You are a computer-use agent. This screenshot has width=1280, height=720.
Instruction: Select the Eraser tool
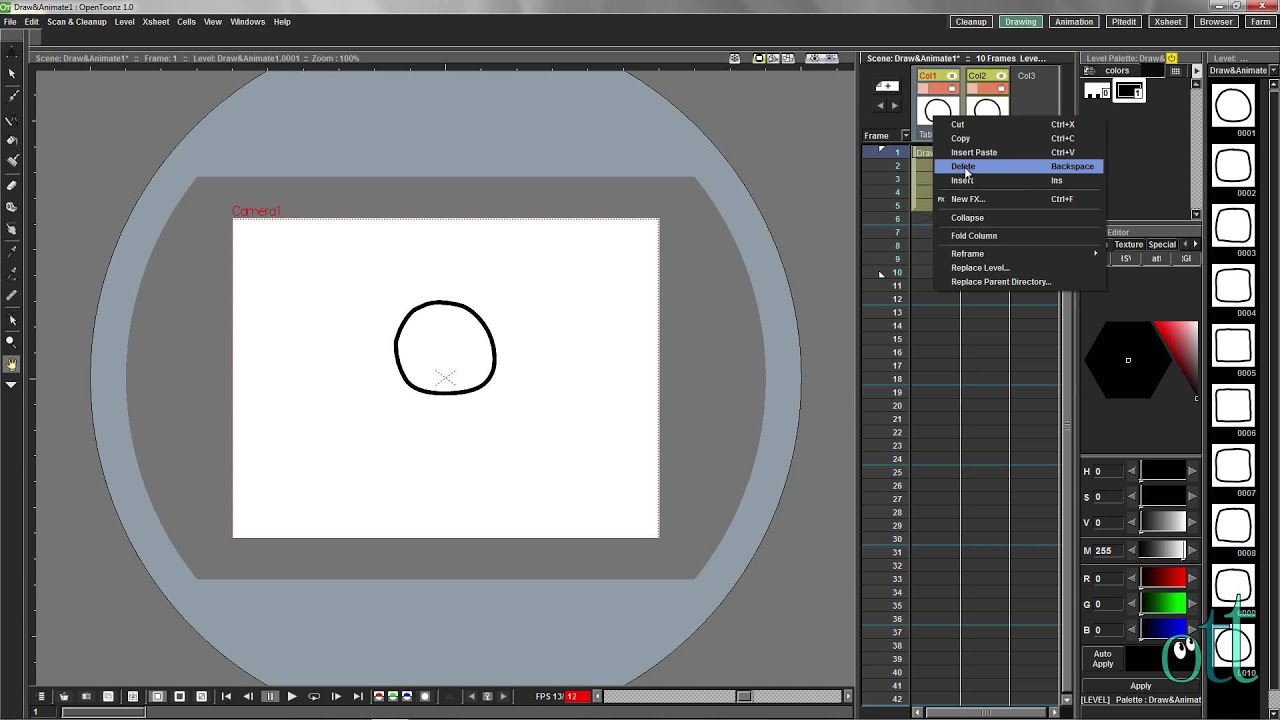tap(12, 186)
